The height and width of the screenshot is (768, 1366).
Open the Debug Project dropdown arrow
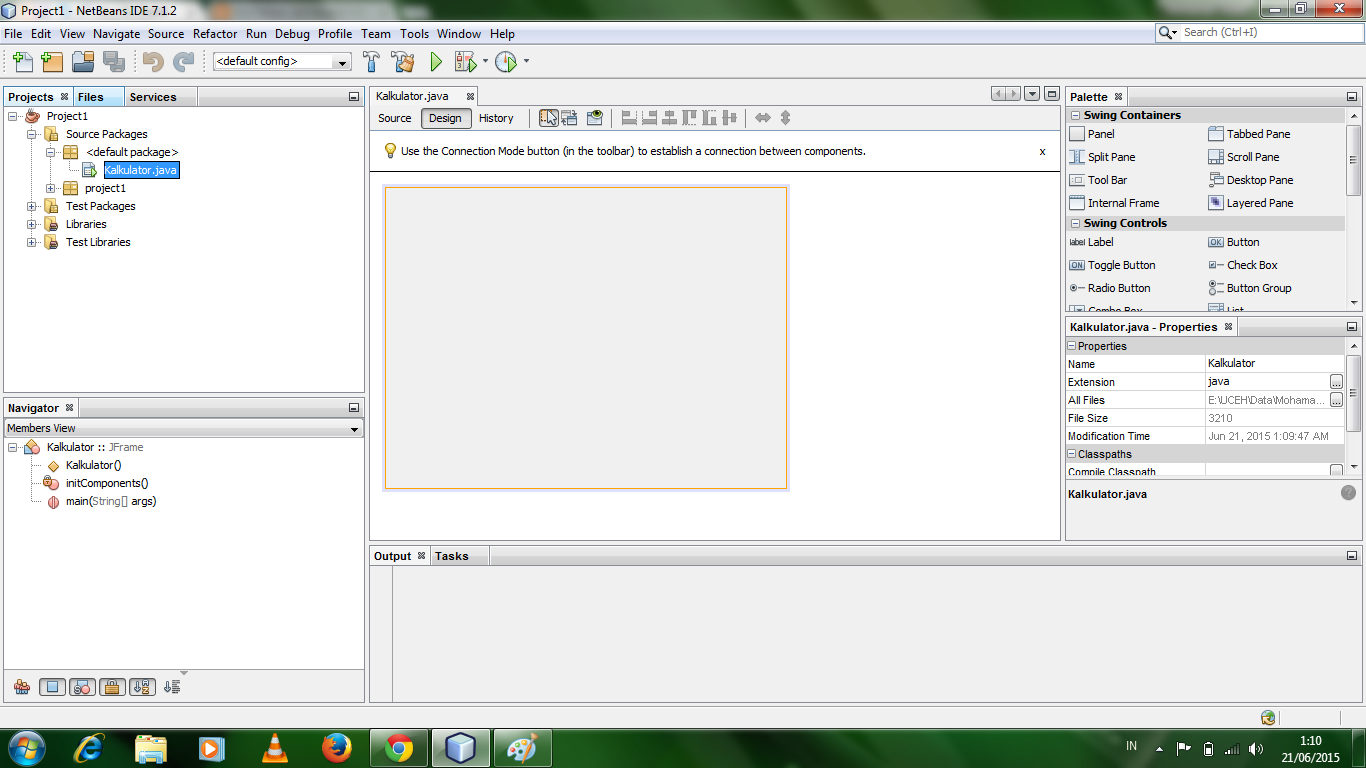click(485, 62)
